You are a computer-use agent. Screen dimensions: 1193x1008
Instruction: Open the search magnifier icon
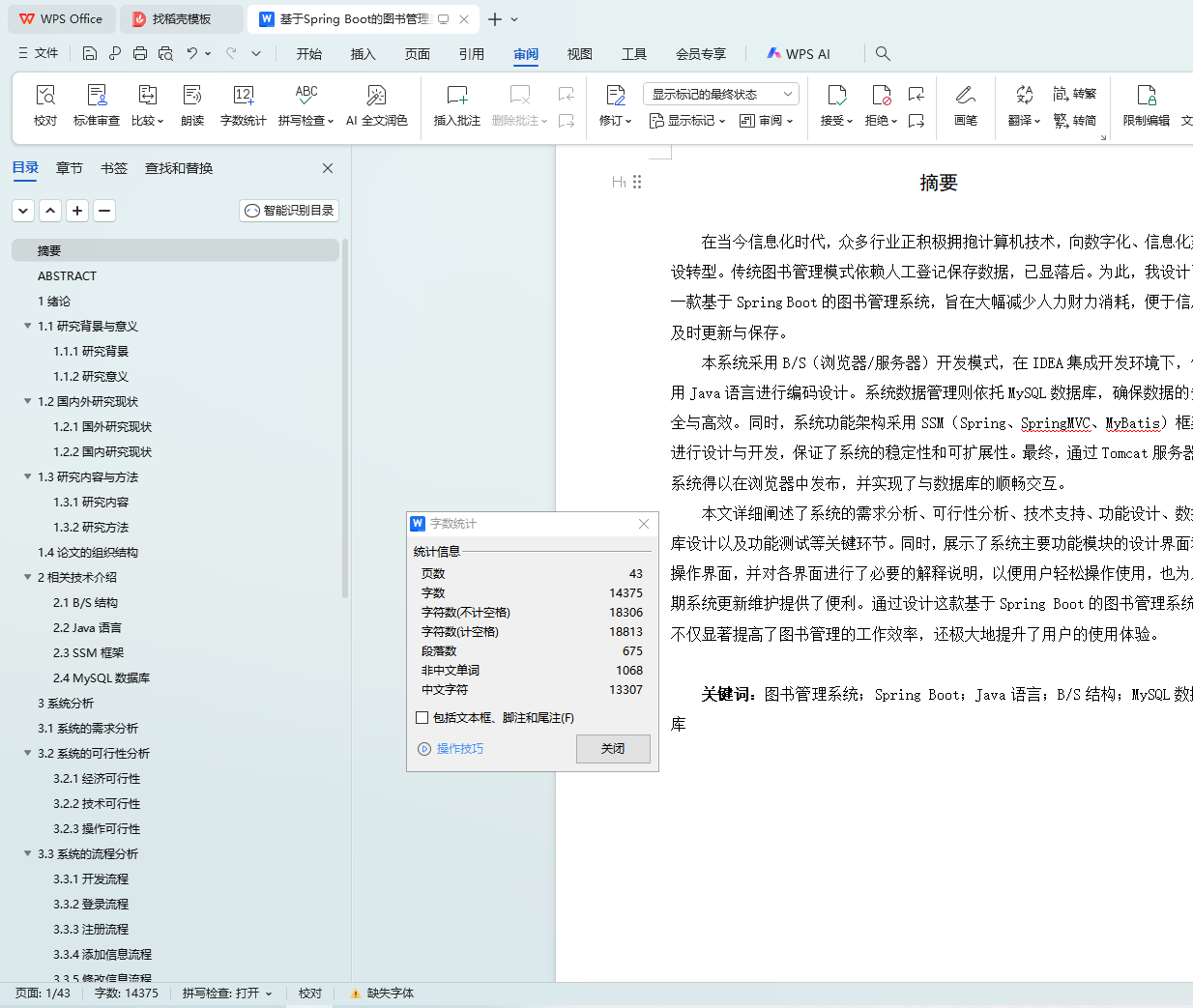coord(883,54)
